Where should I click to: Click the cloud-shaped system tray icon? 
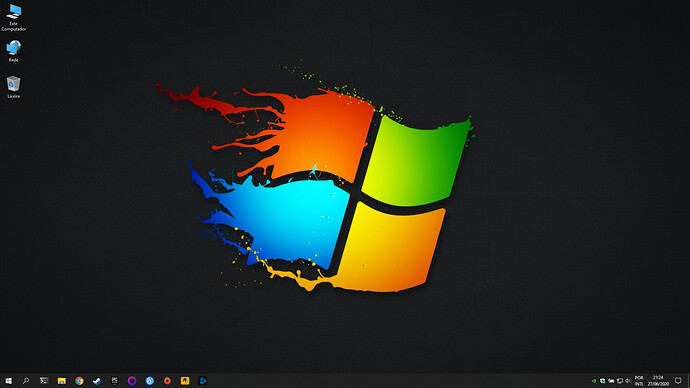[611, 381]
